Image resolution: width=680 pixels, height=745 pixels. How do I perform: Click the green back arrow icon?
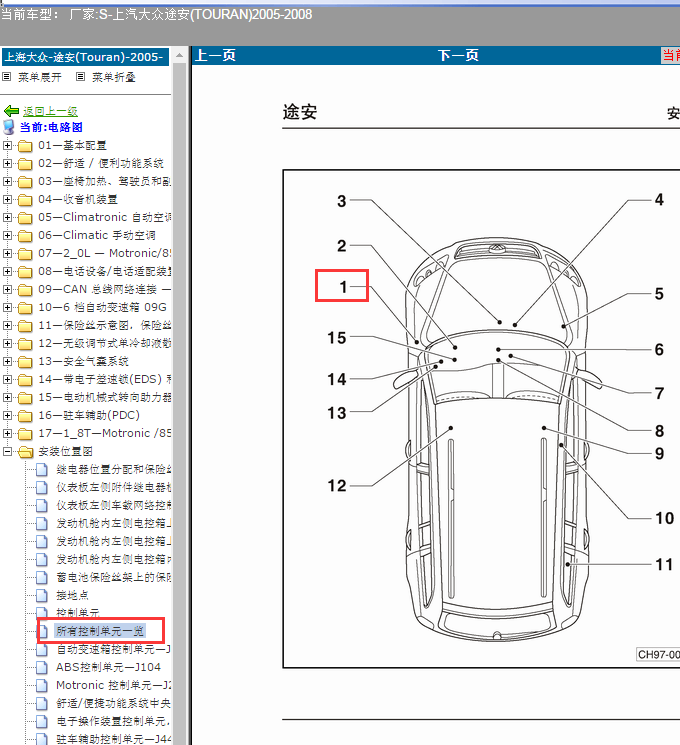11,111
